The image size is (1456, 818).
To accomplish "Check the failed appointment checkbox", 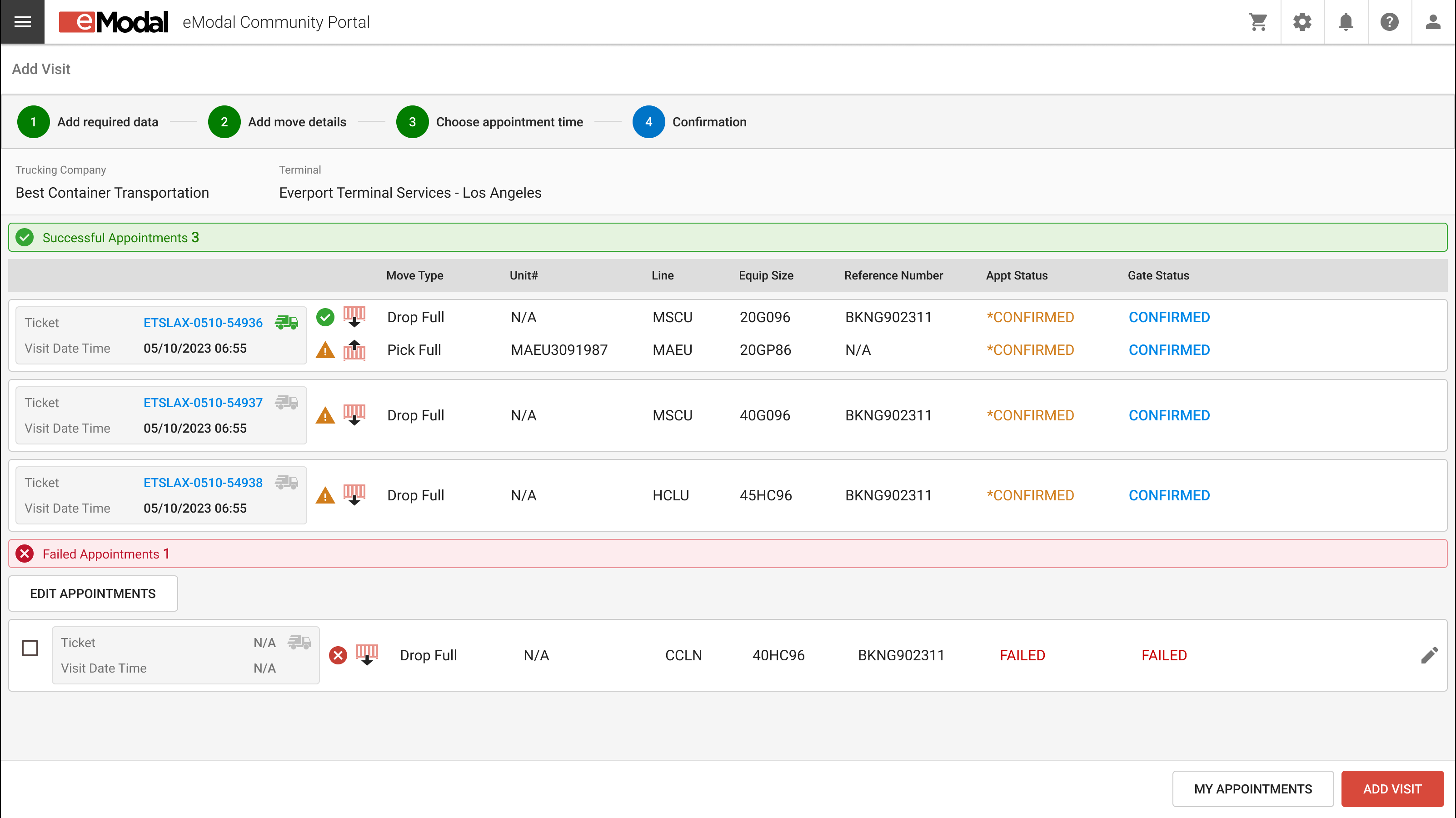I will tap(30, 648).
